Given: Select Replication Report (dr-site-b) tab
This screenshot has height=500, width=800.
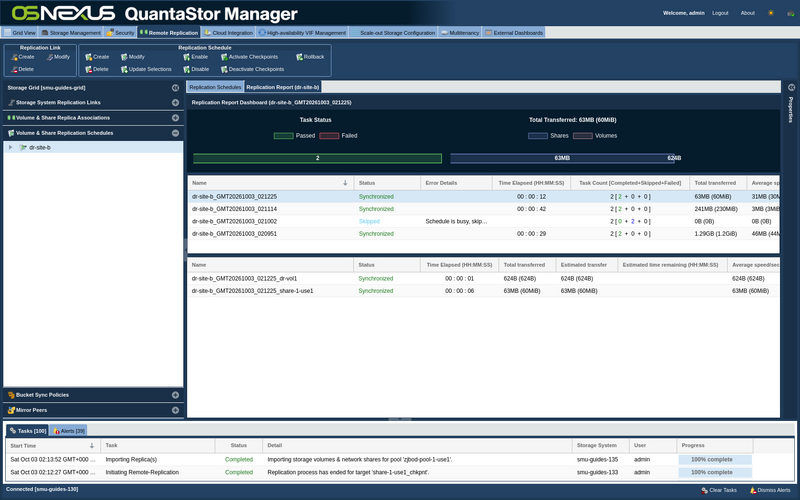Looking at the screenshot, I should (283, 87).
